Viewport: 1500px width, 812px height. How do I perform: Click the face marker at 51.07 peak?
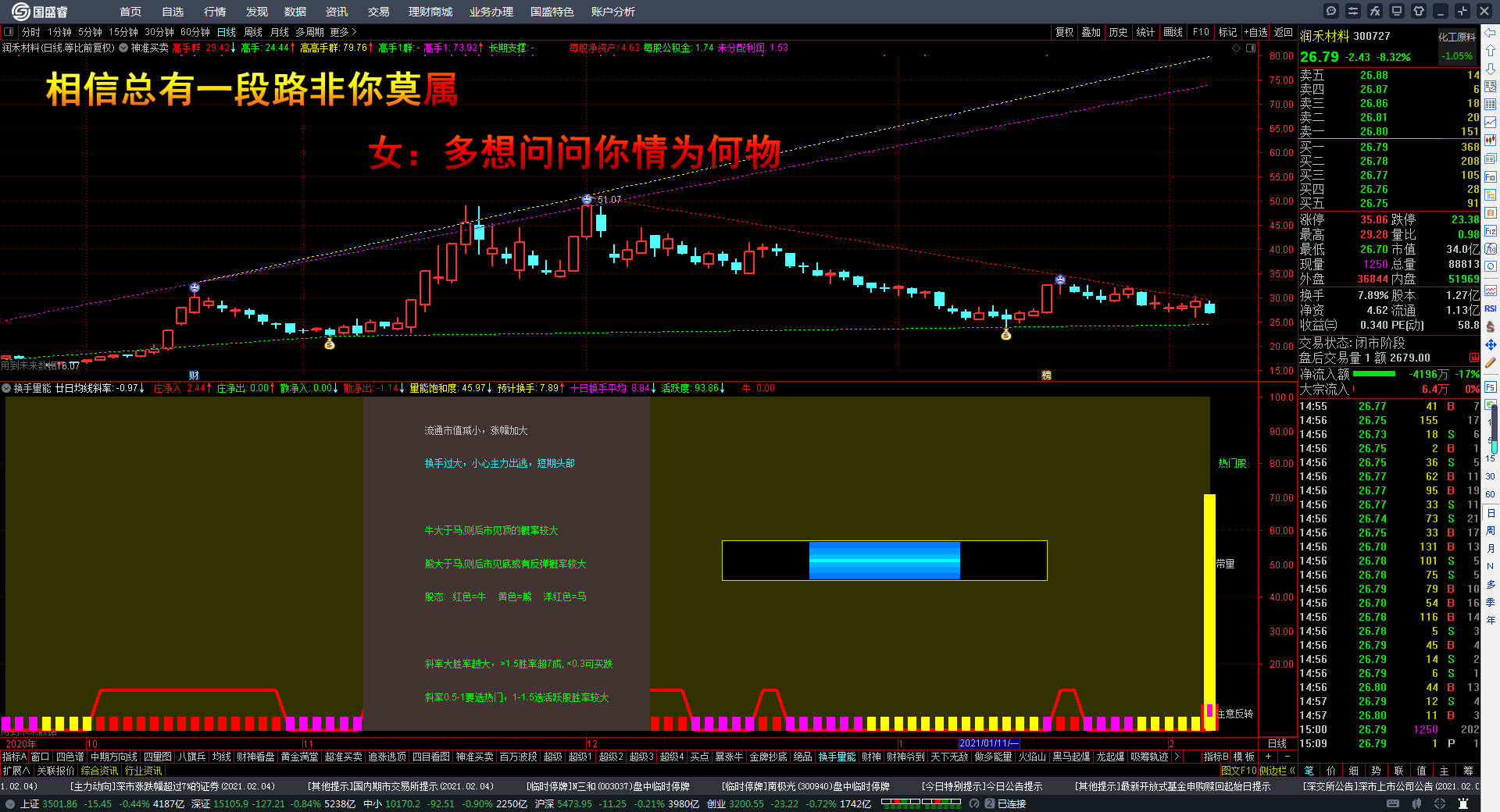point(587,199)
